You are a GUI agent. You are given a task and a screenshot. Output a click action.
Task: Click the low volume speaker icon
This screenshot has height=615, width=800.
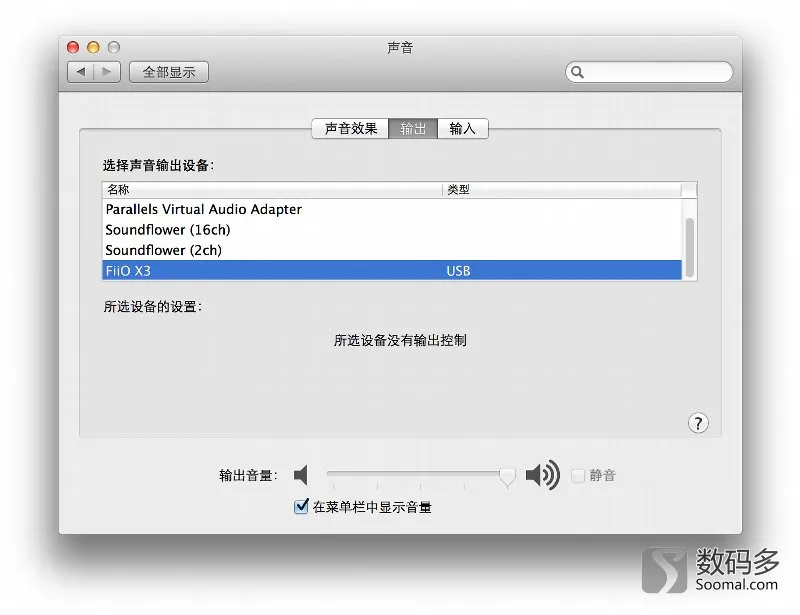[301, 475]
